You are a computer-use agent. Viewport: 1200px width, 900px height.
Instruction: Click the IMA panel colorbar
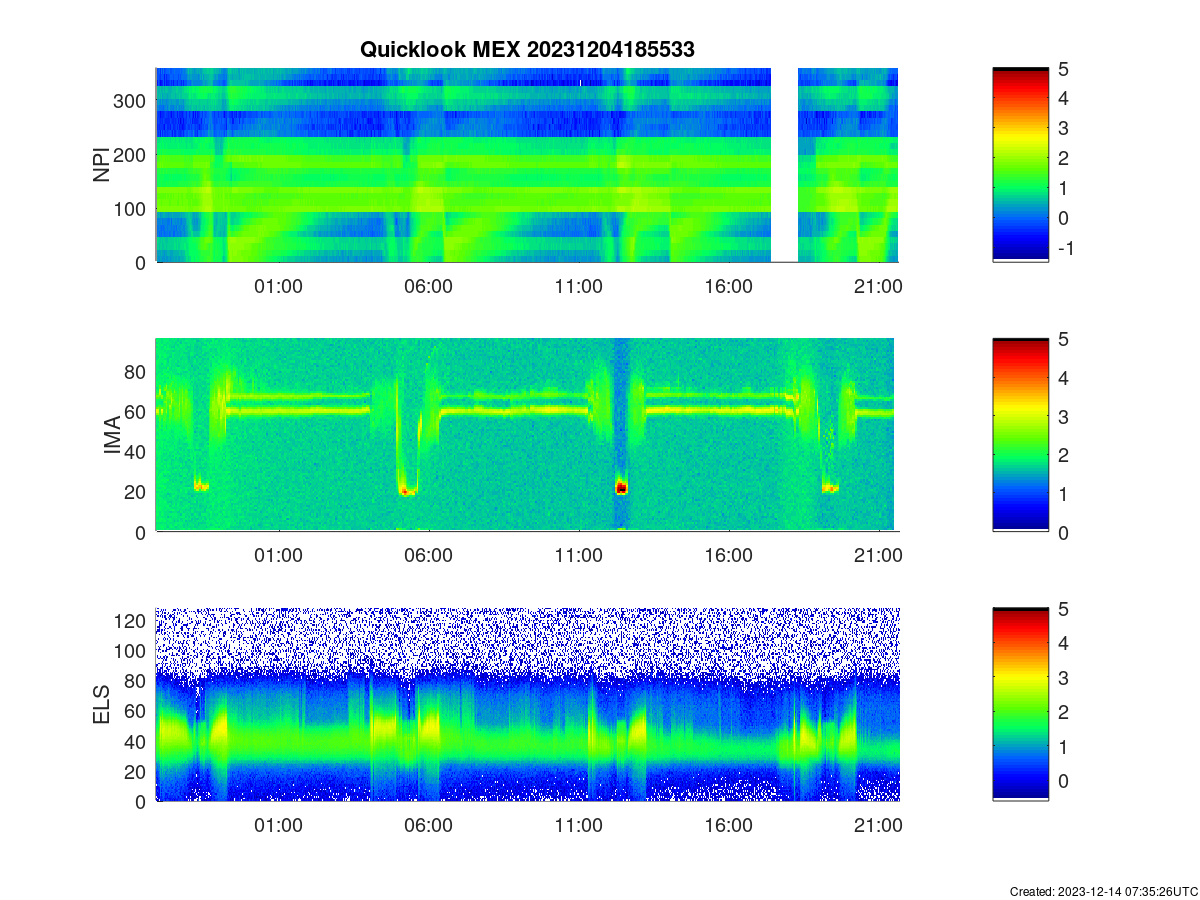tap(1021, 435)
